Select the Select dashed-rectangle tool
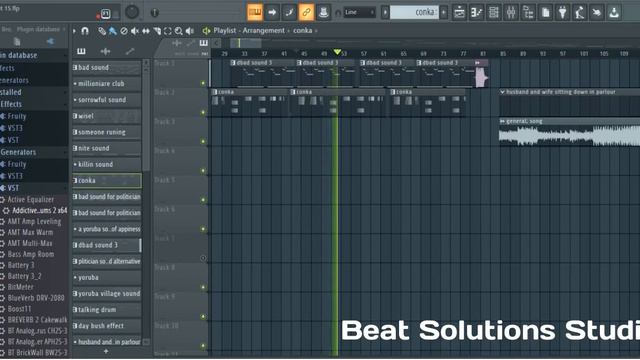This screenshot has height=360, width=640. coord(168,31)
